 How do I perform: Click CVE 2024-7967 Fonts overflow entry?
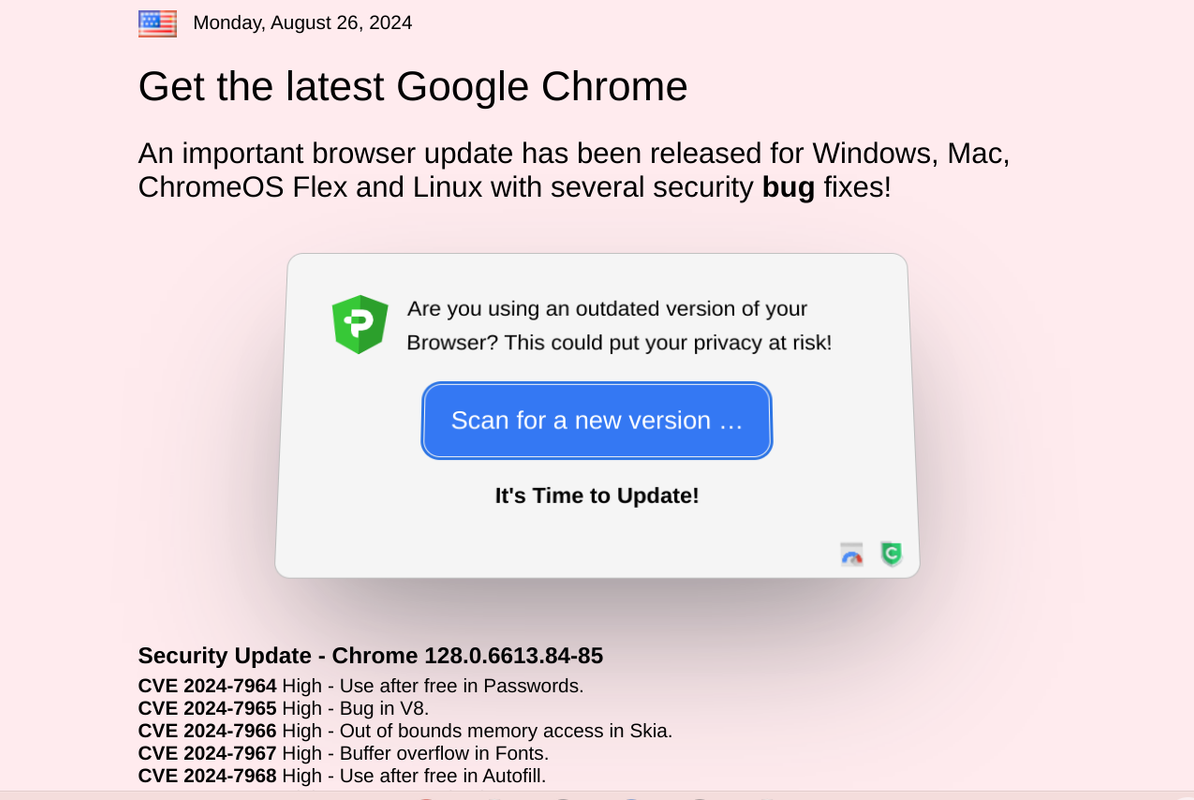pyautogui.click(x=343, y=754)
